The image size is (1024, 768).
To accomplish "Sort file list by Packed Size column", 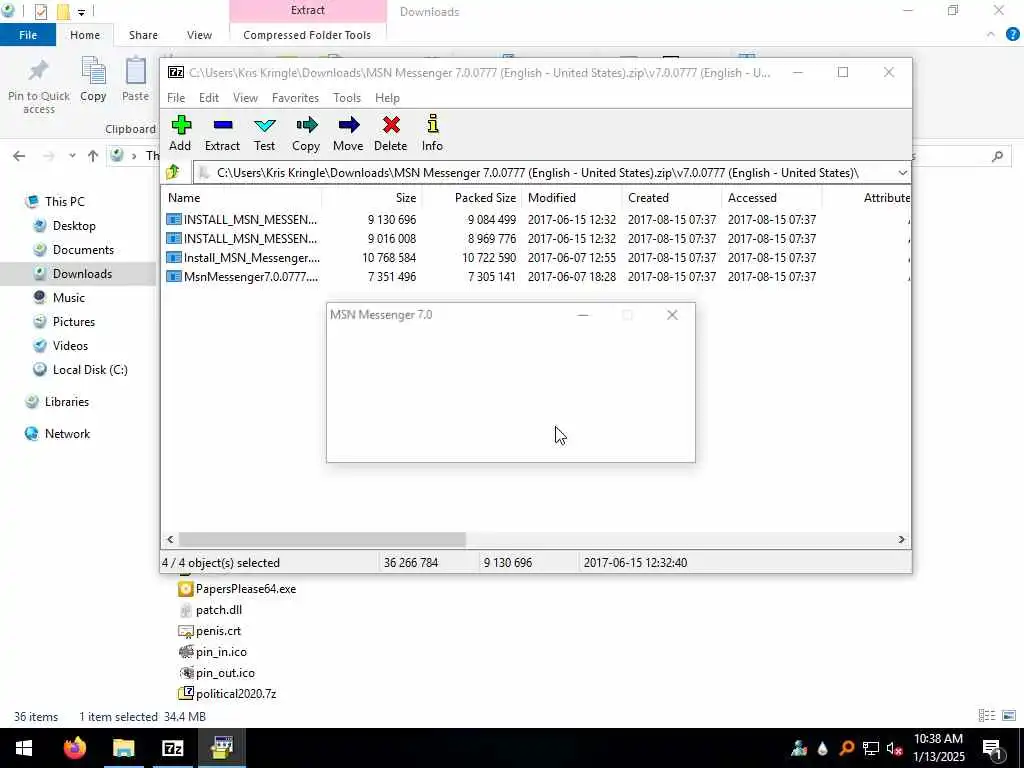I will coord(472,198).
